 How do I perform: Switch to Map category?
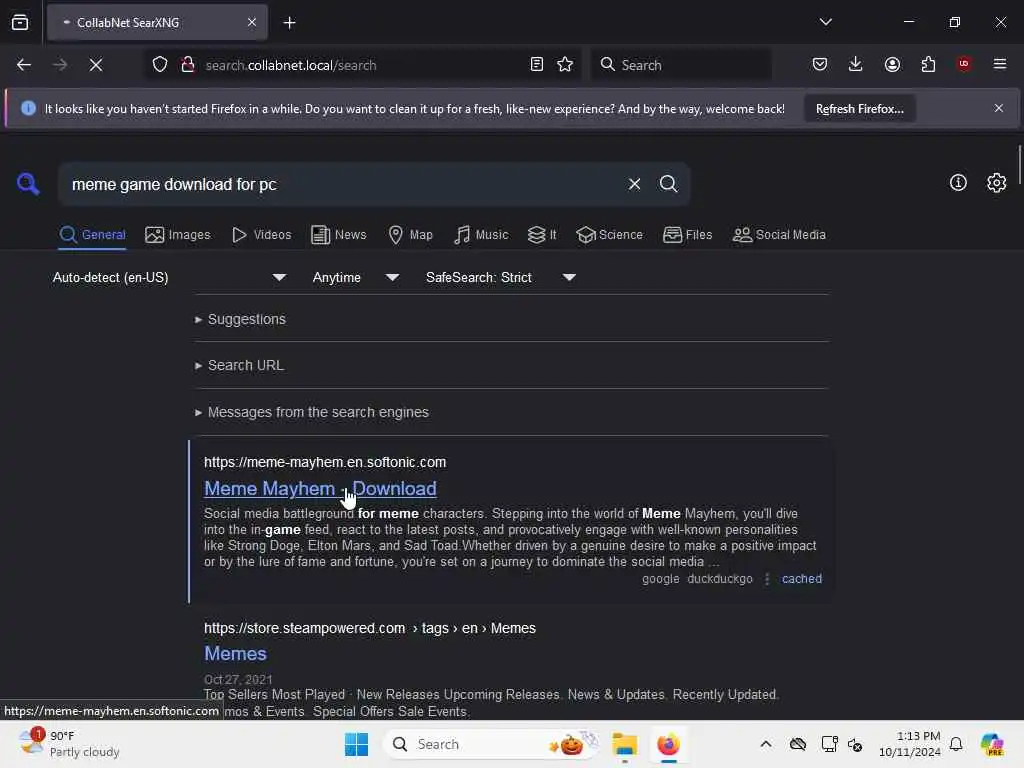[410, 234]
